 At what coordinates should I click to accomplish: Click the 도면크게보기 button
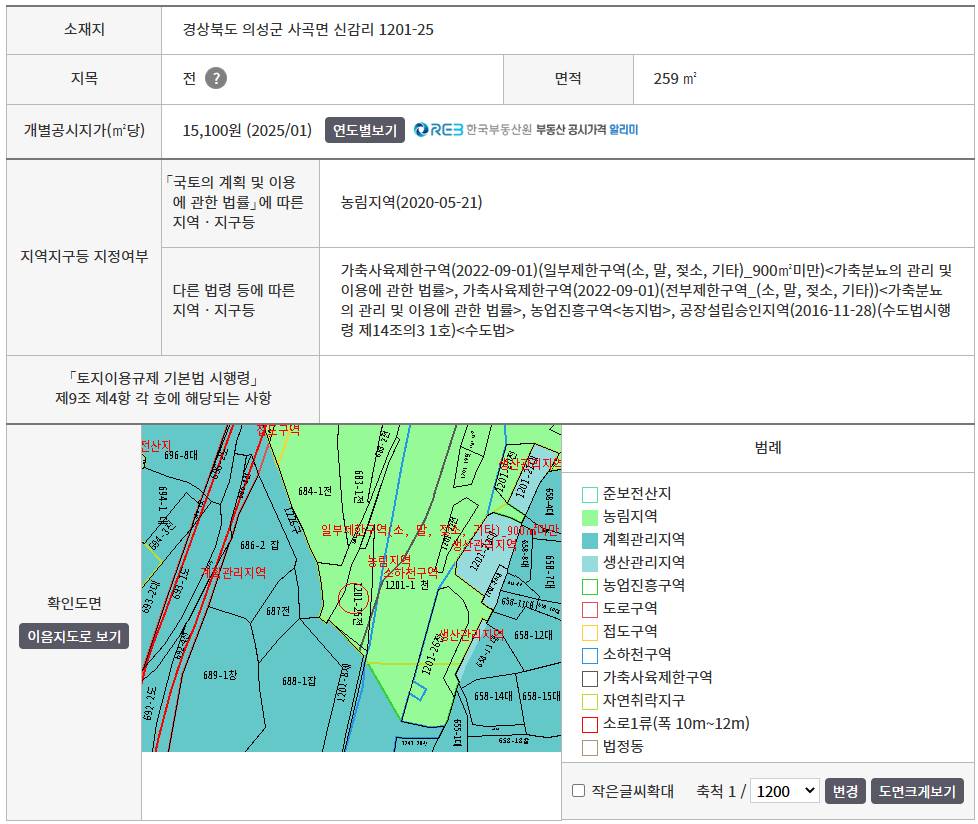click(917, 791)
